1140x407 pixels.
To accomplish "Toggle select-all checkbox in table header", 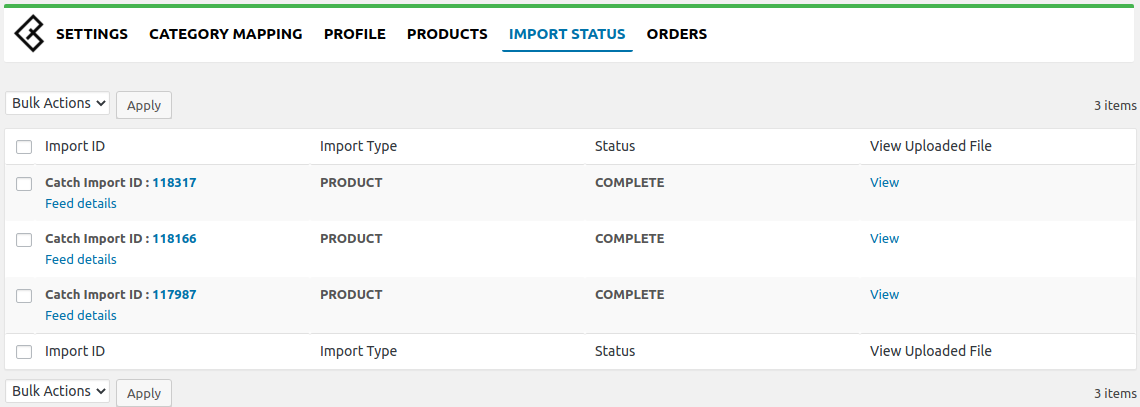I will point(24,147).
